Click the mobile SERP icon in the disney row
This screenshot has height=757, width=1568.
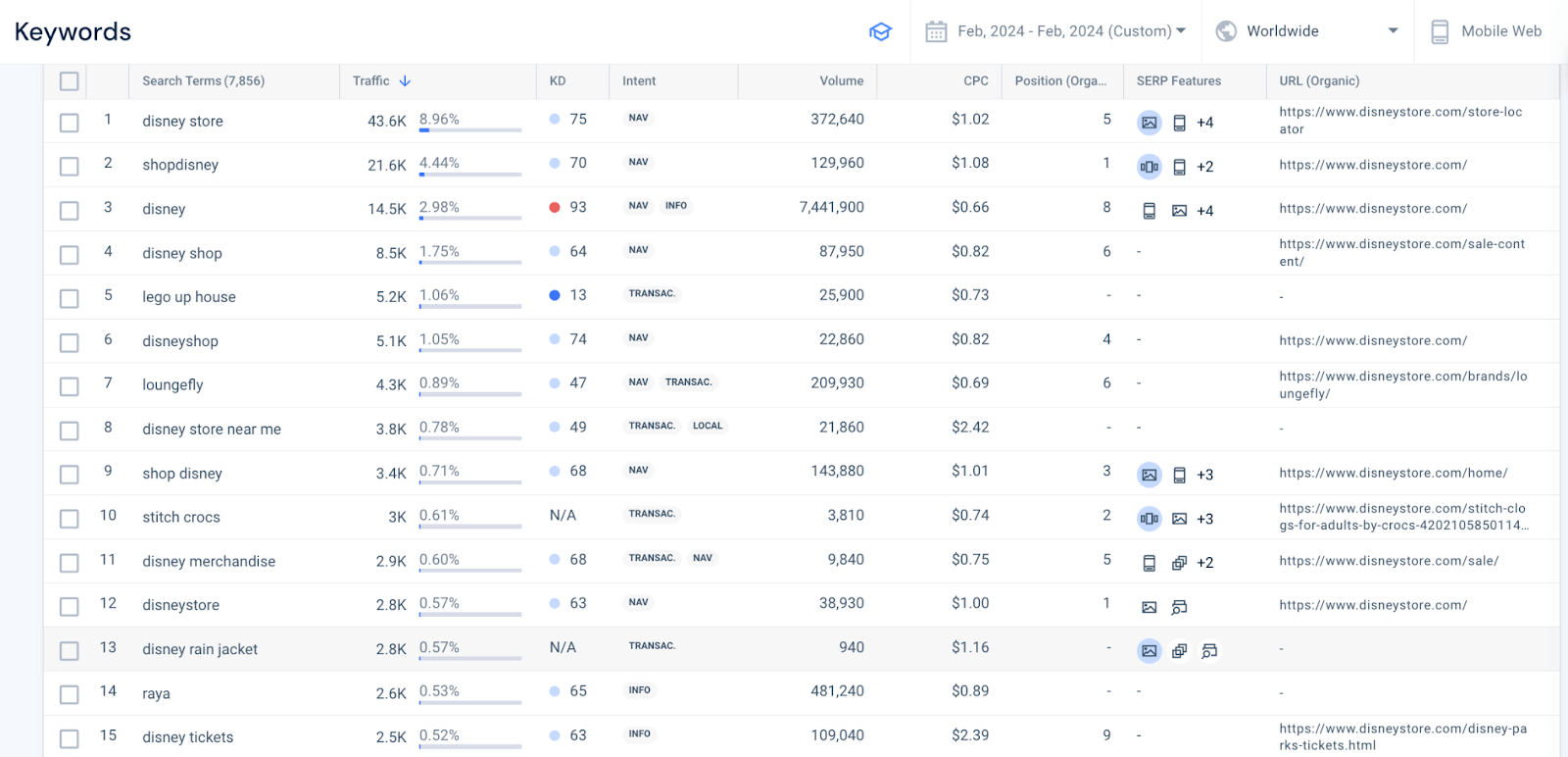pos(1150,211)
